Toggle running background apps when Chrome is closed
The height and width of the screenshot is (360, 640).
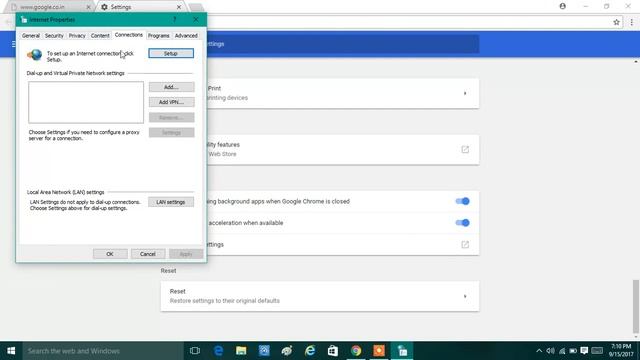pyautogui.click(x=462, y=201)
